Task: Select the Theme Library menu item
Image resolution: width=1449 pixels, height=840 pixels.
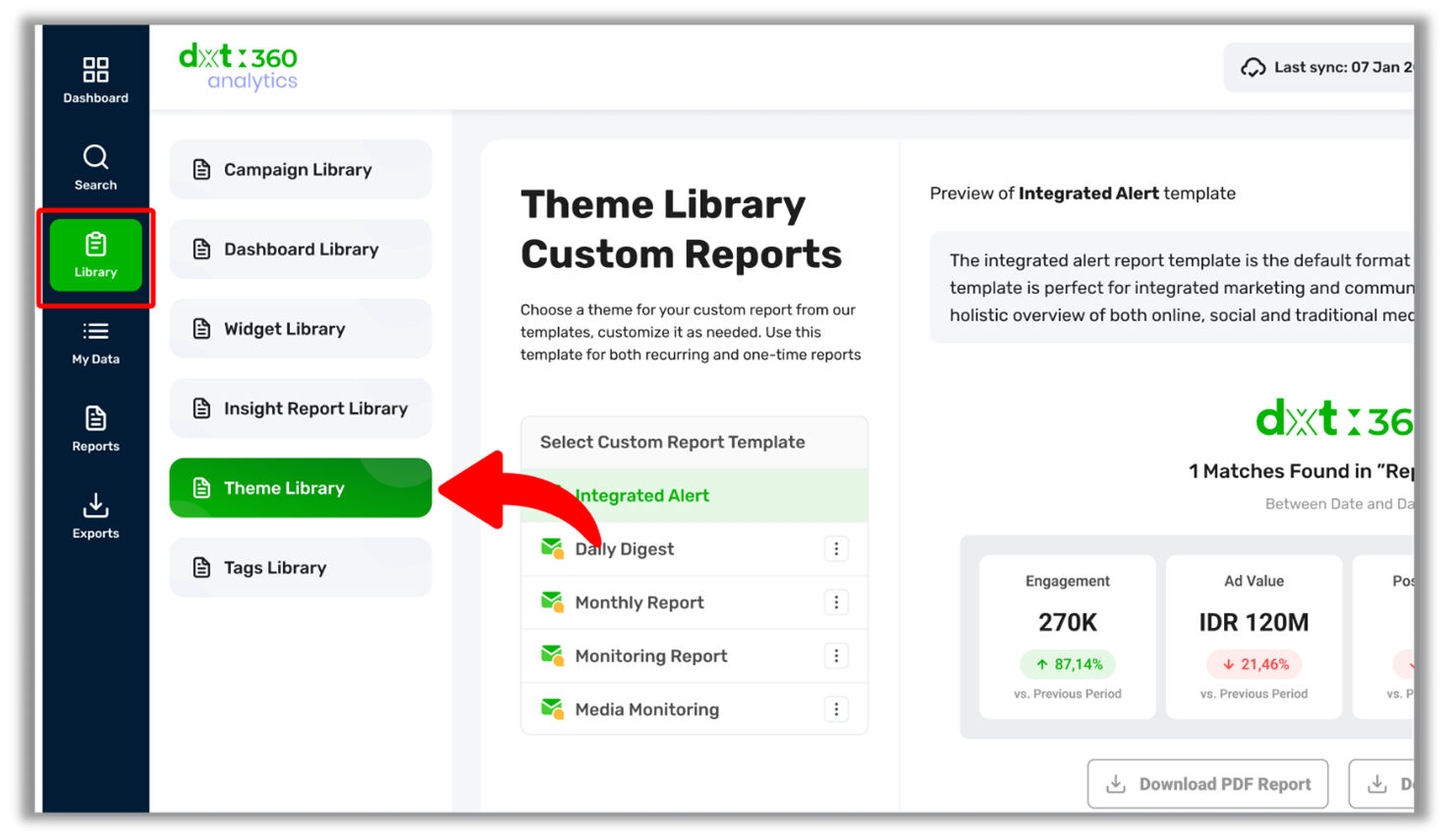Action: (x=301, y=488)
